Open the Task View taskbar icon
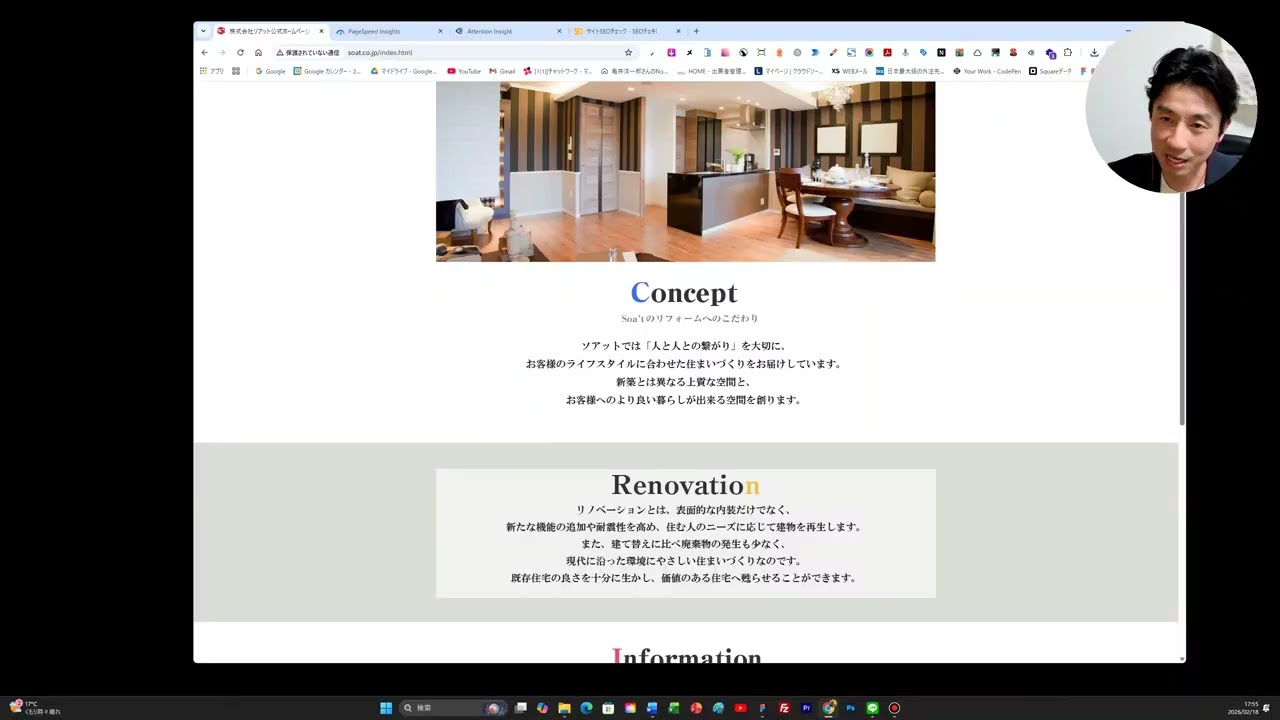Viewport: 1280px width, 720px height. (x=520, y=708)
